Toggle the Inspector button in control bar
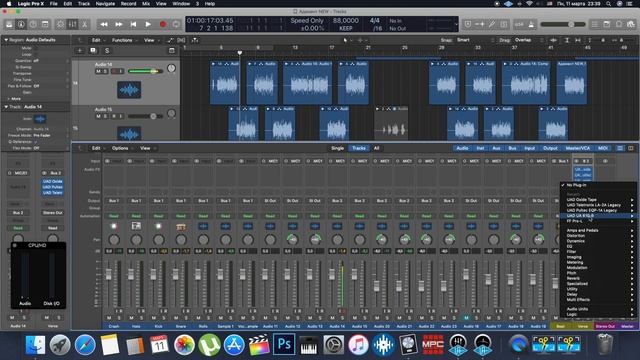The width and height of the screenshot is (640, 360). [21, 24]
